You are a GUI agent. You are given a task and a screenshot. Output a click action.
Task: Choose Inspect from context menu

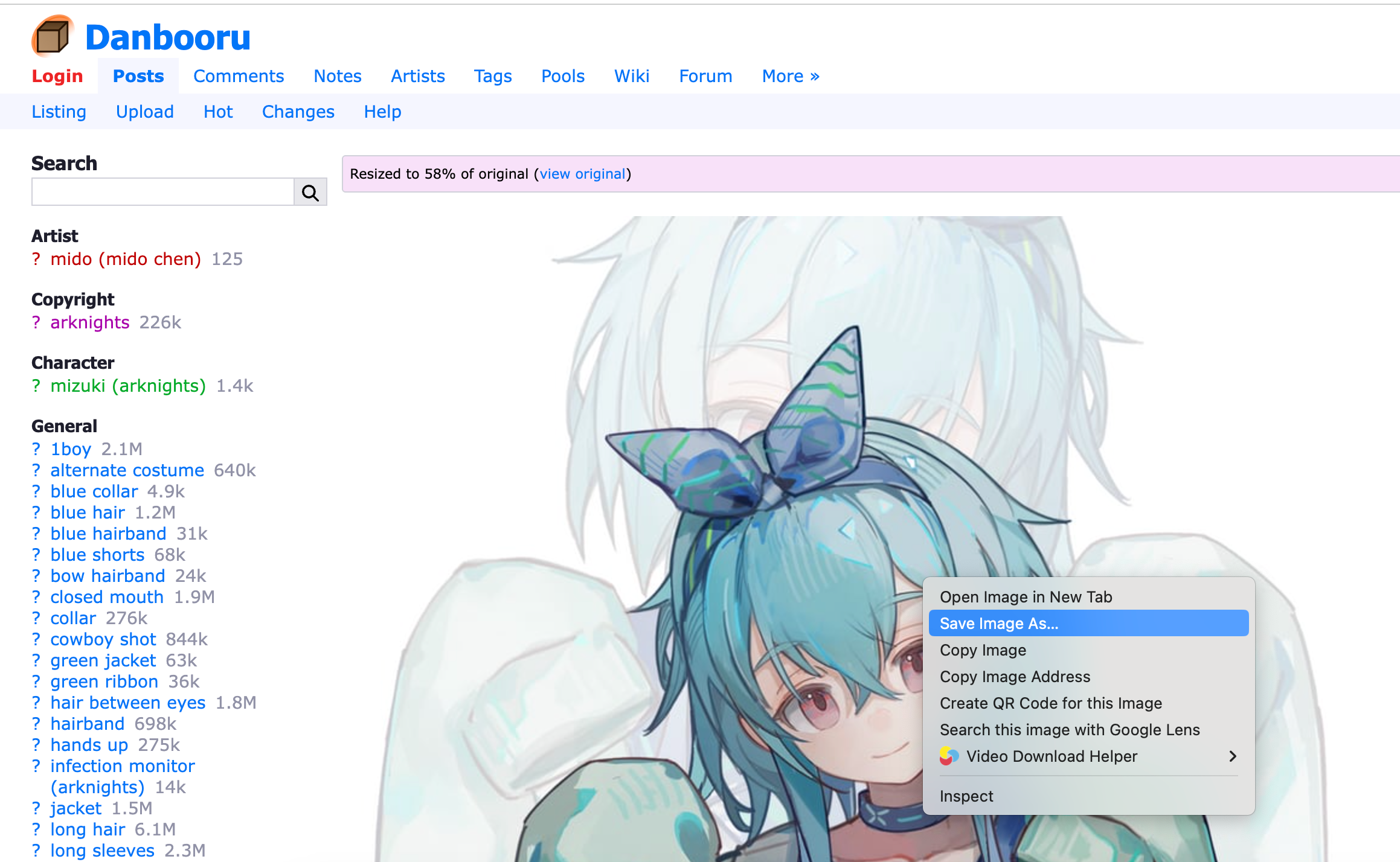pos(1088,796)
